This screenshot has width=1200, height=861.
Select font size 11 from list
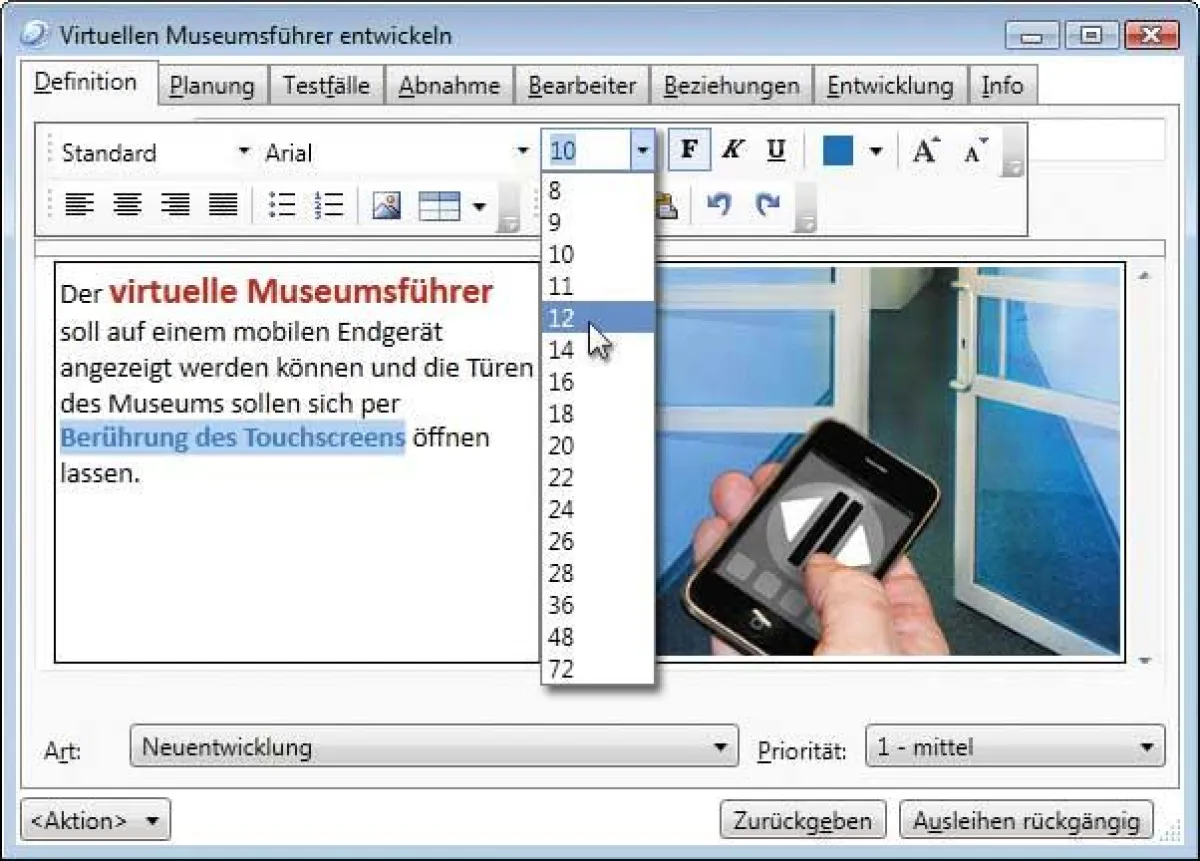point(598,287)
